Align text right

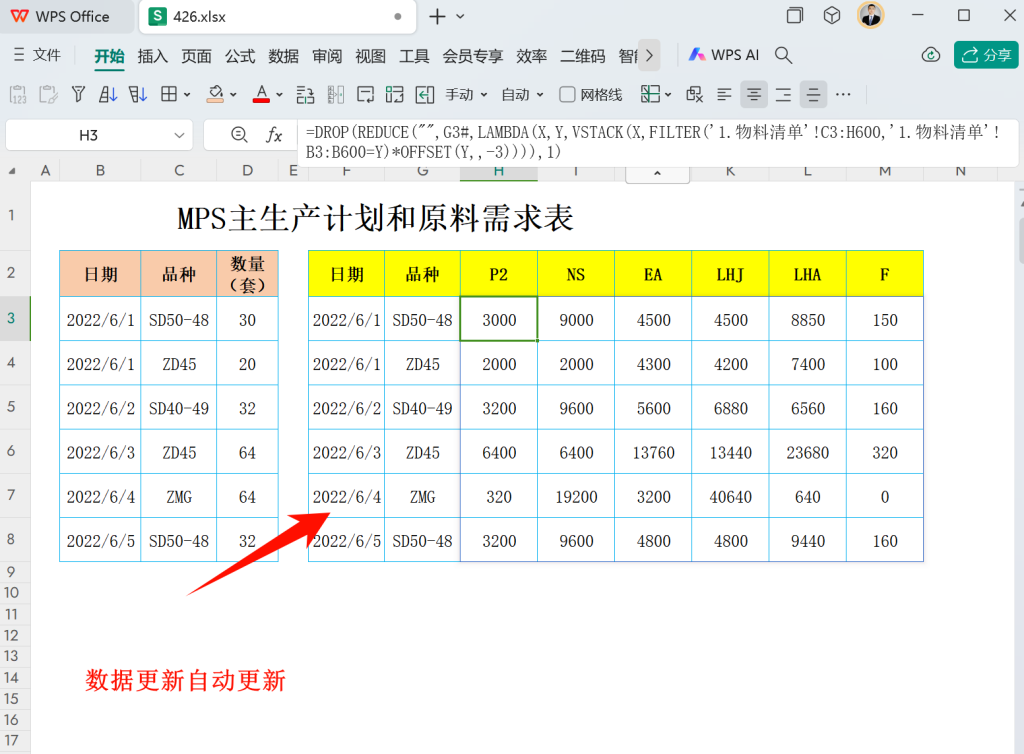click(x=783, y=95)
